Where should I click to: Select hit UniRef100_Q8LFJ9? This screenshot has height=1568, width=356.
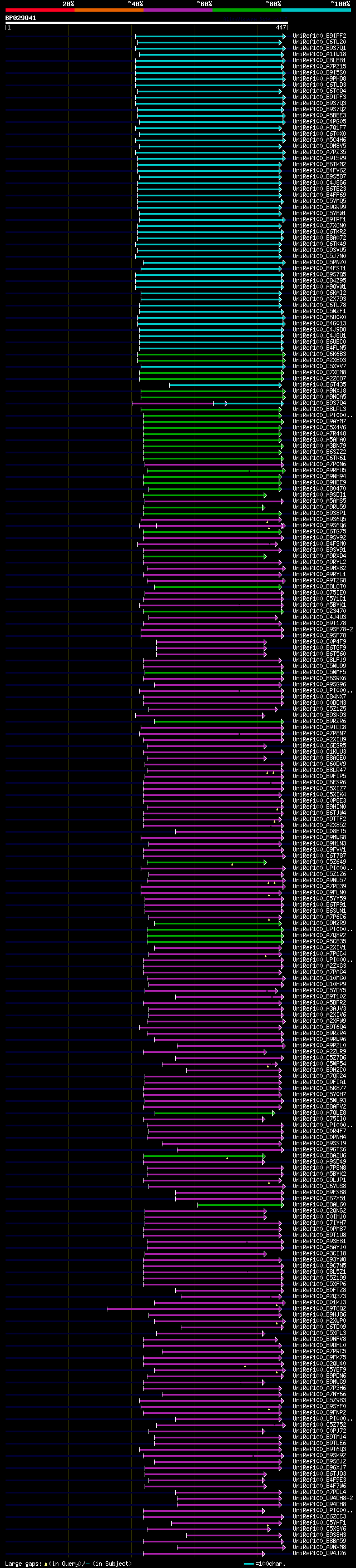(319, 660)
